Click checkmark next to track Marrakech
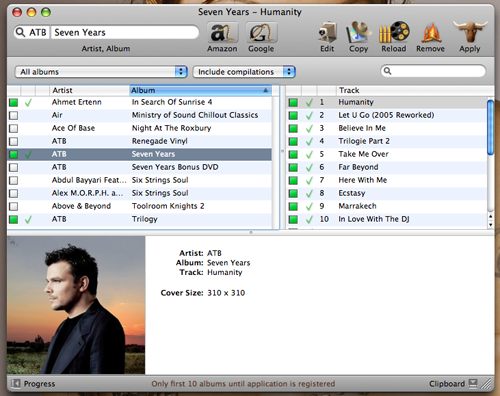The image size is (500, 396). click(309, 206)
